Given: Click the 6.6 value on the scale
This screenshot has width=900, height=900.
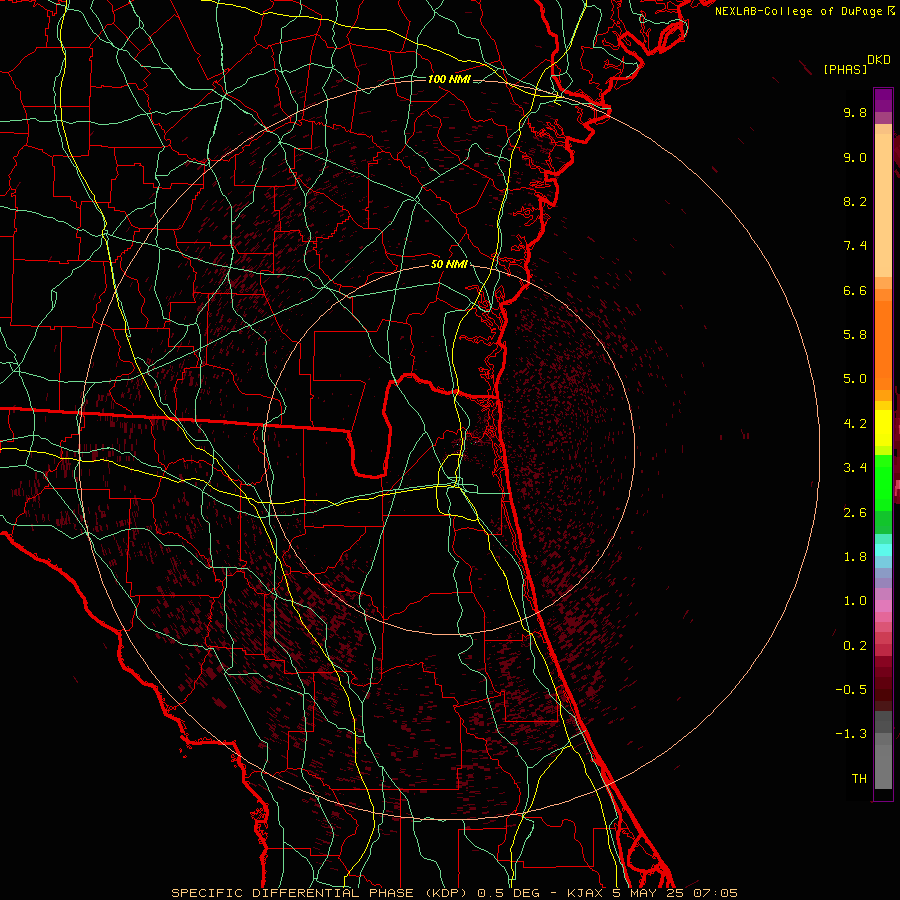Looking at the screenshot, I should 855,290.
